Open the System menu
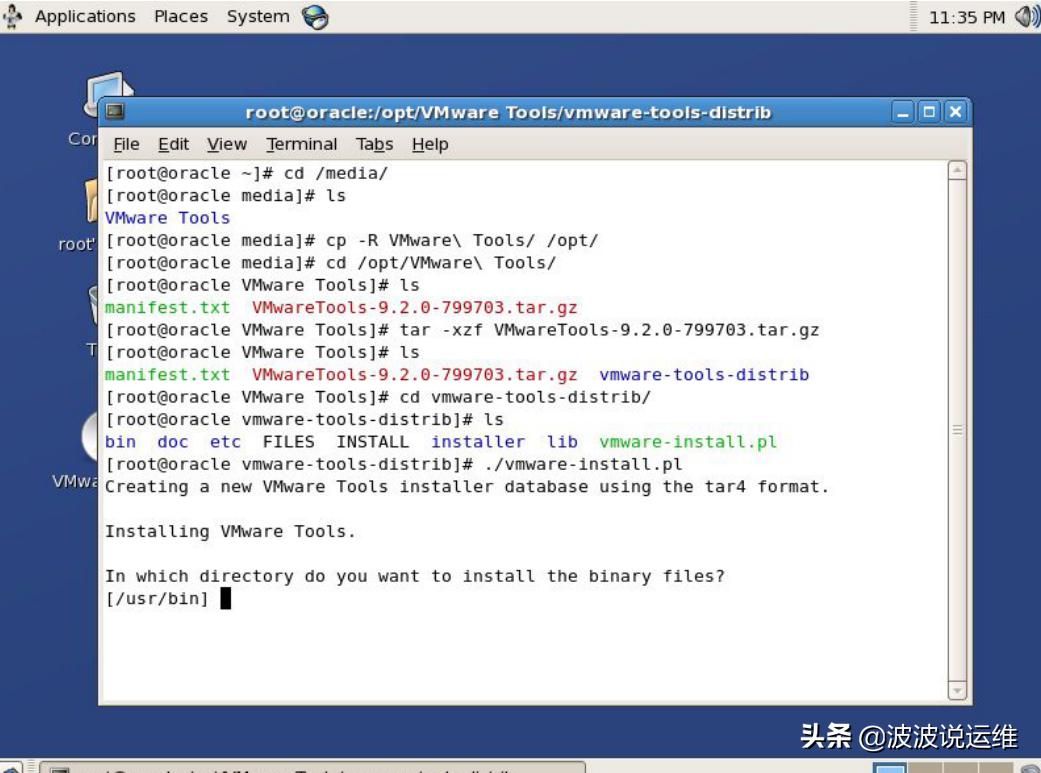Screen dimensions: 1041x773 256,16
